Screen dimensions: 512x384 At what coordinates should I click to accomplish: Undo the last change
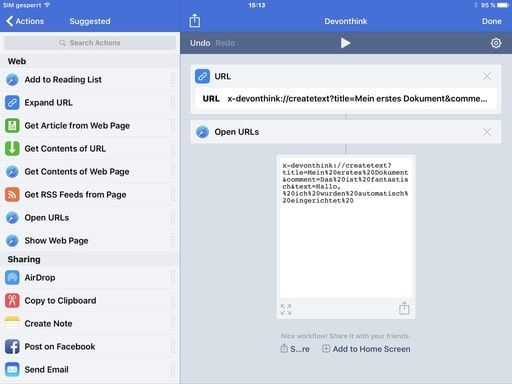(x=200, y=43)
